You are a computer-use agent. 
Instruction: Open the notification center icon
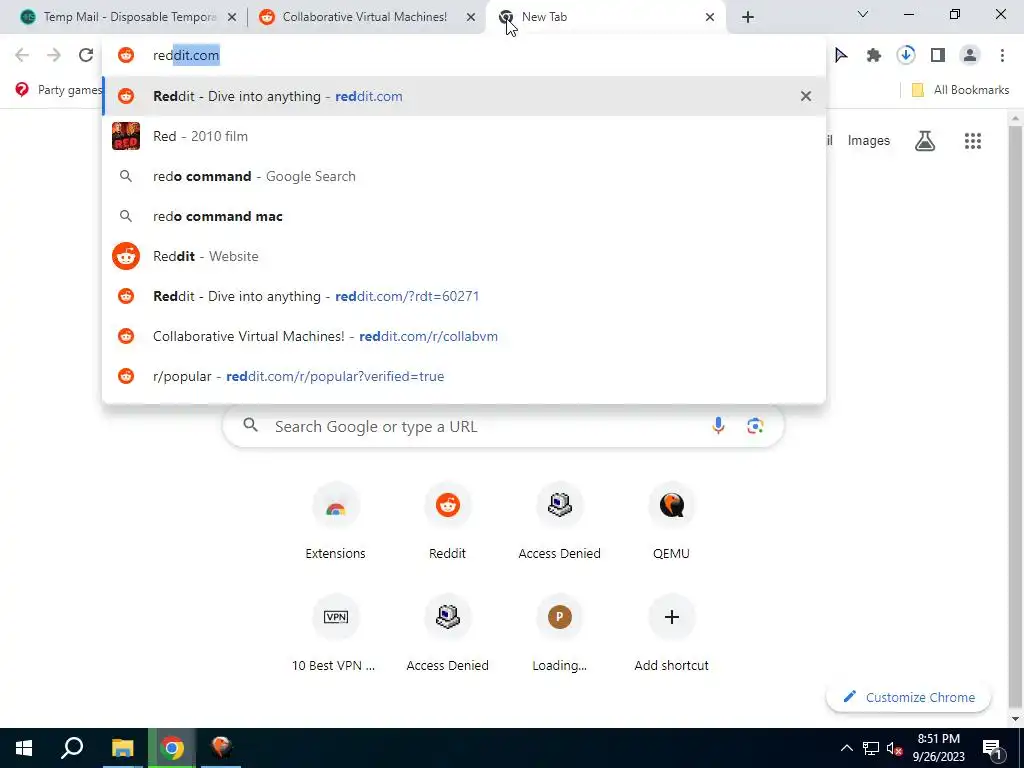992,748
